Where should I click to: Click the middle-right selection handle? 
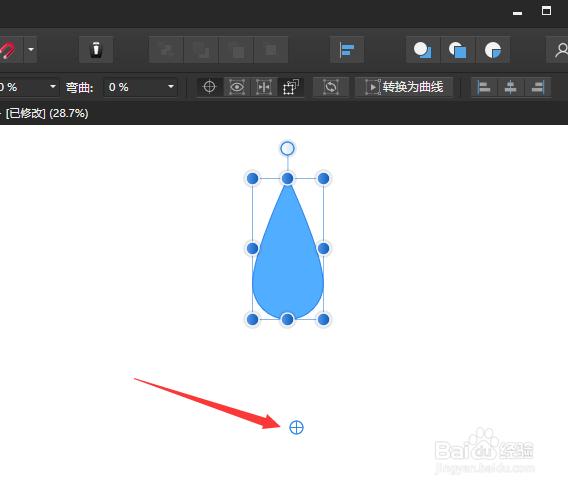(323, 249)
